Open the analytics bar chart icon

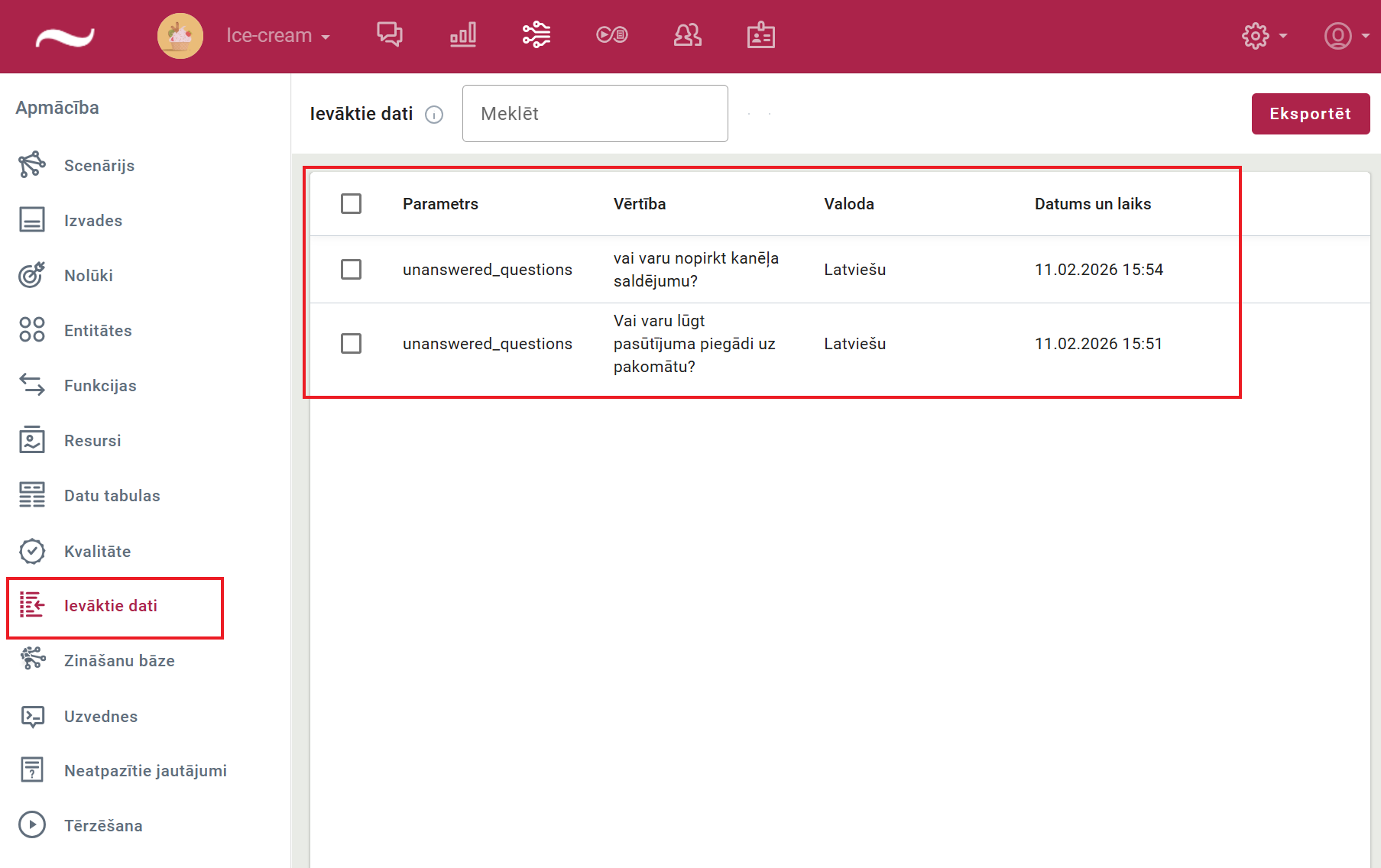462,35
